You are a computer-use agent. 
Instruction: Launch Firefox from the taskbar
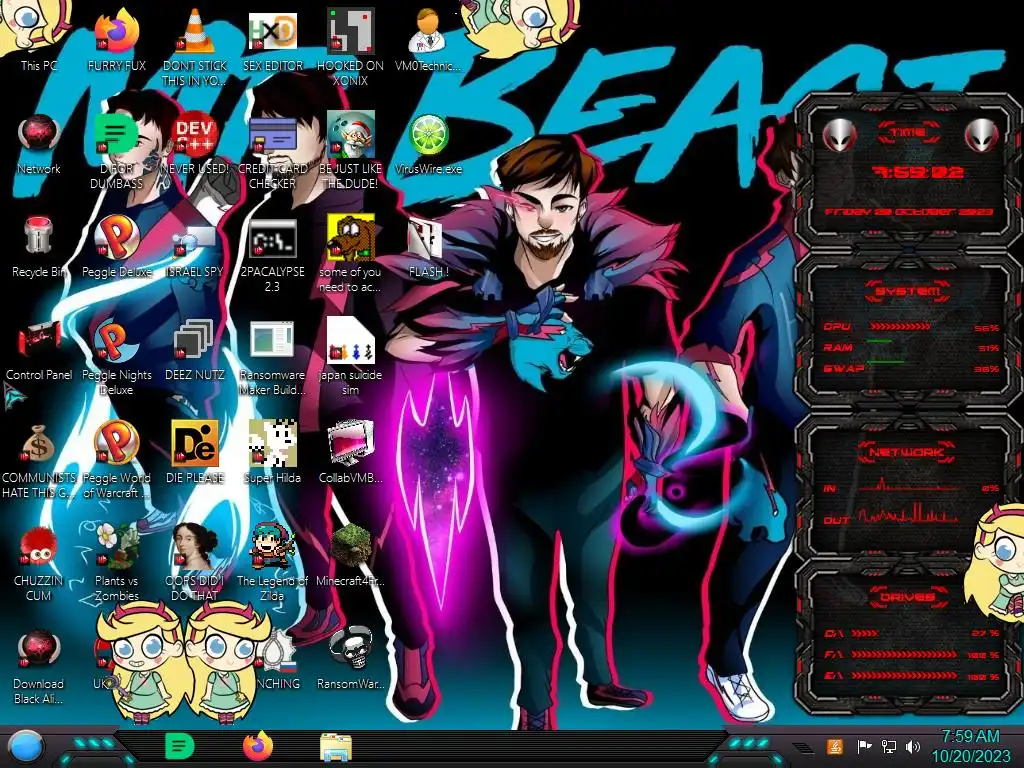pos(257,746)
